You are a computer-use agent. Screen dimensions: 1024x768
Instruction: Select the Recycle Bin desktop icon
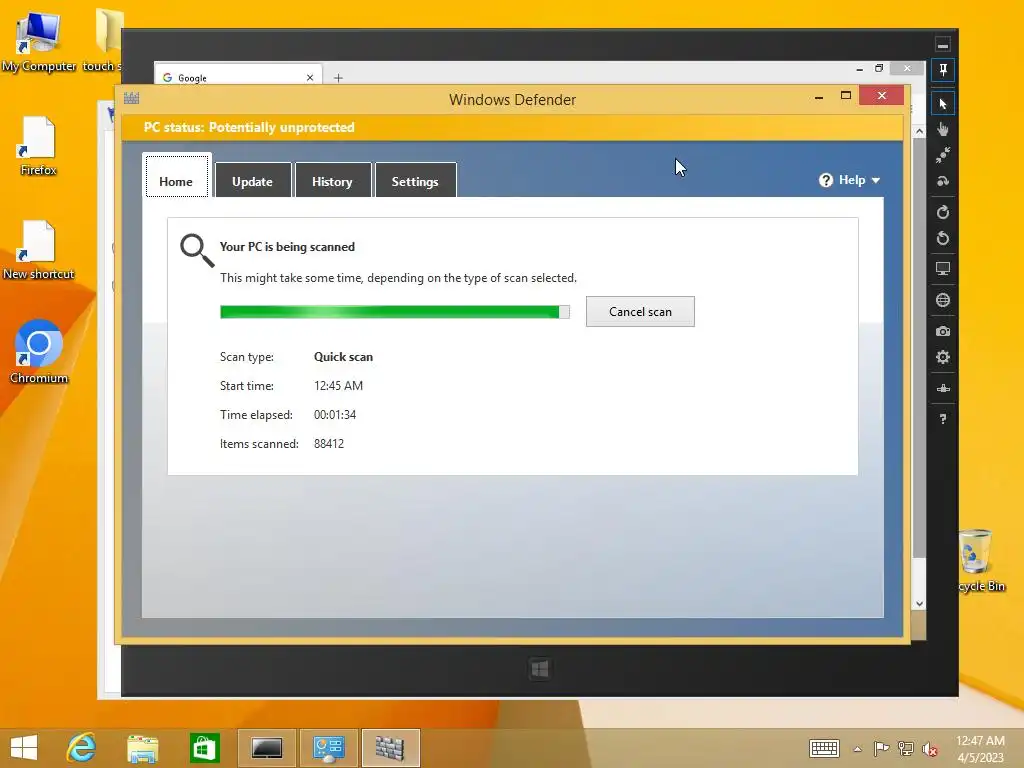point(982,560)
